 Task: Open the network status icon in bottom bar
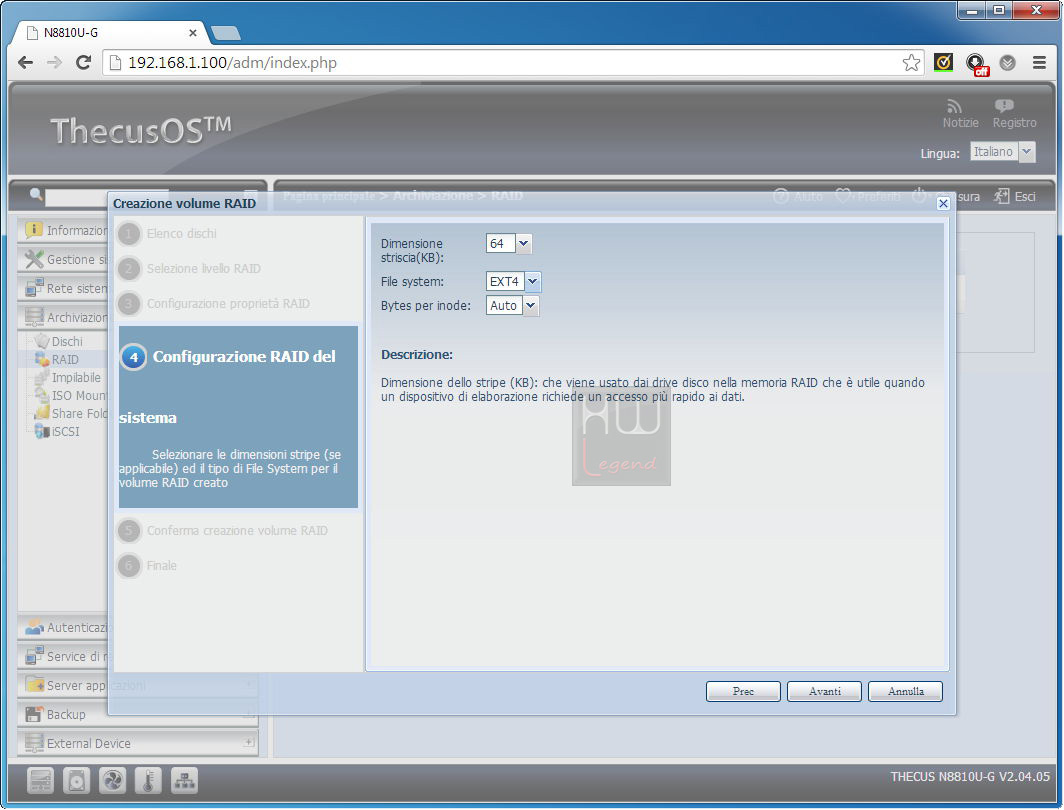184,781
